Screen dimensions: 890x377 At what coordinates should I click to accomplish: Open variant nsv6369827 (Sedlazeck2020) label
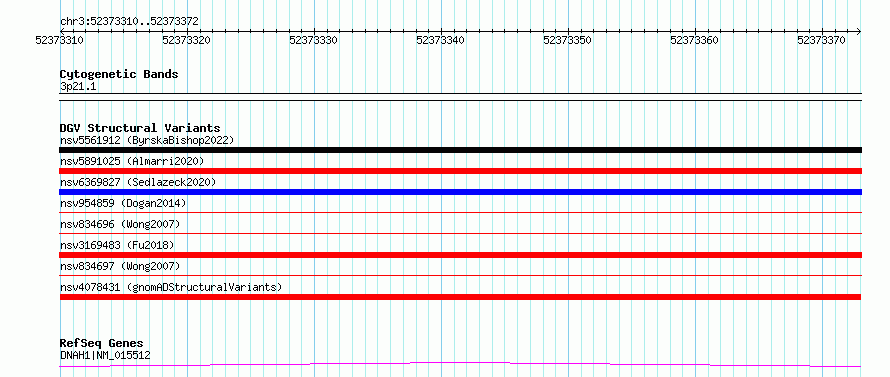tap(138, 182)
